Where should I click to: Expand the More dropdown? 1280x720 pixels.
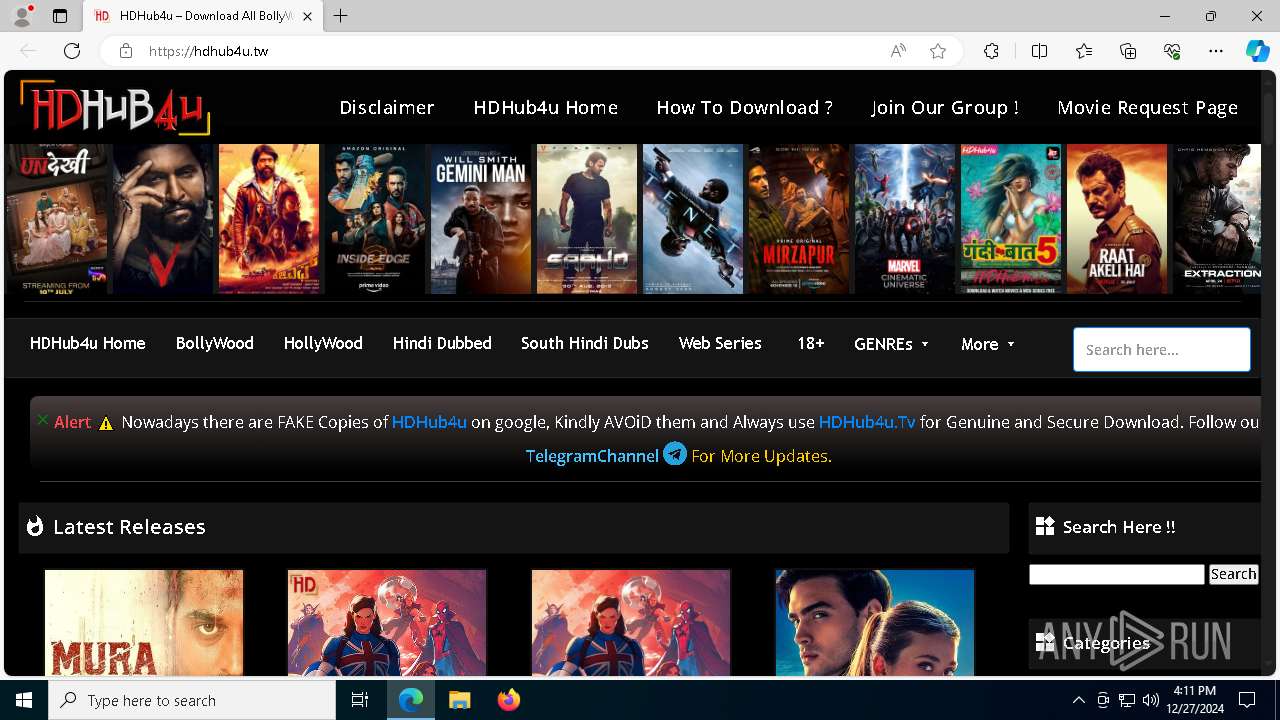coord(988,344)
